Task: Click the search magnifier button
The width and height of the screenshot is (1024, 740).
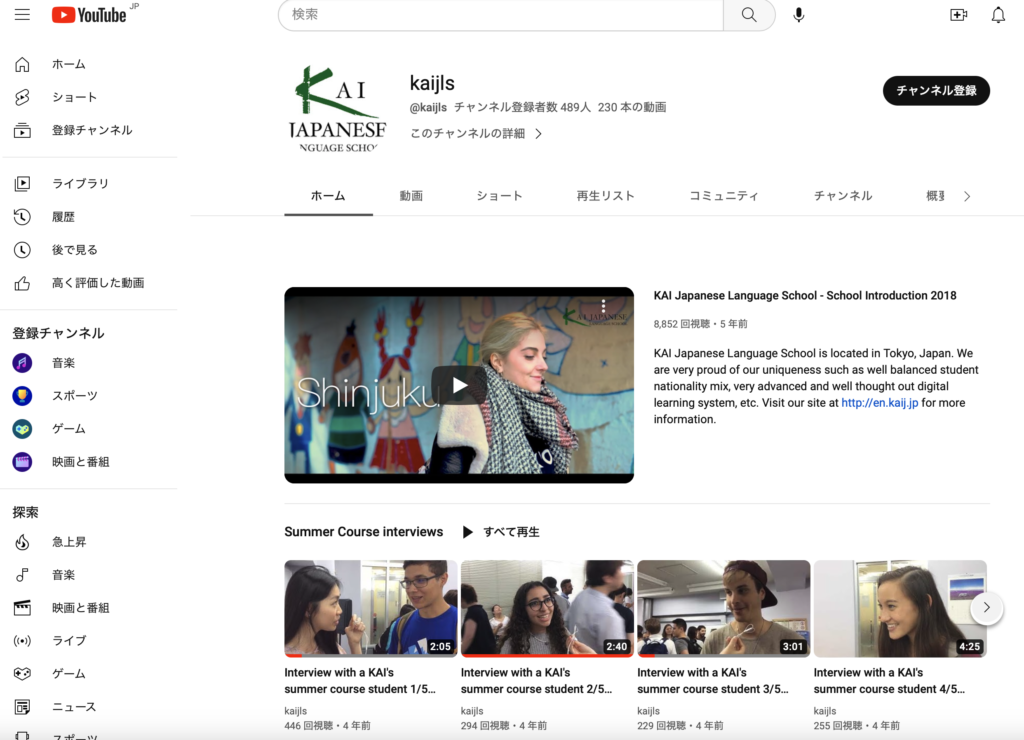Action: tap(749, 14)
